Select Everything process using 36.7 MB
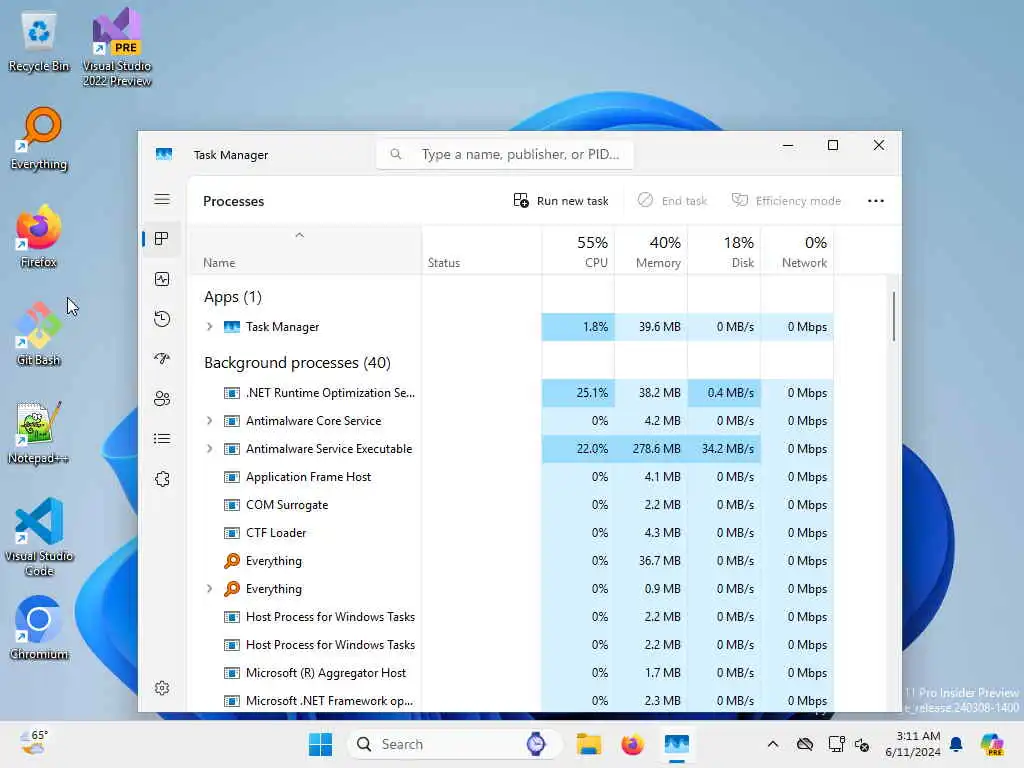This screenshot has width=1024, height=768. (x=511, y=560)
